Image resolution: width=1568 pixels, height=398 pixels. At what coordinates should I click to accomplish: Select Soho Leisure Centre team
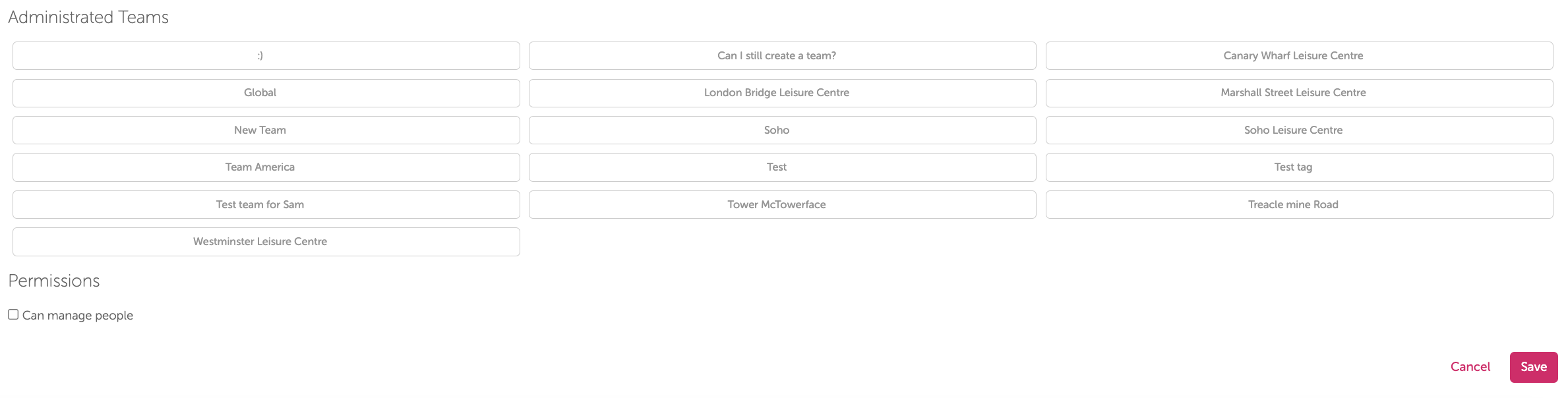[x=1299, y=130]
